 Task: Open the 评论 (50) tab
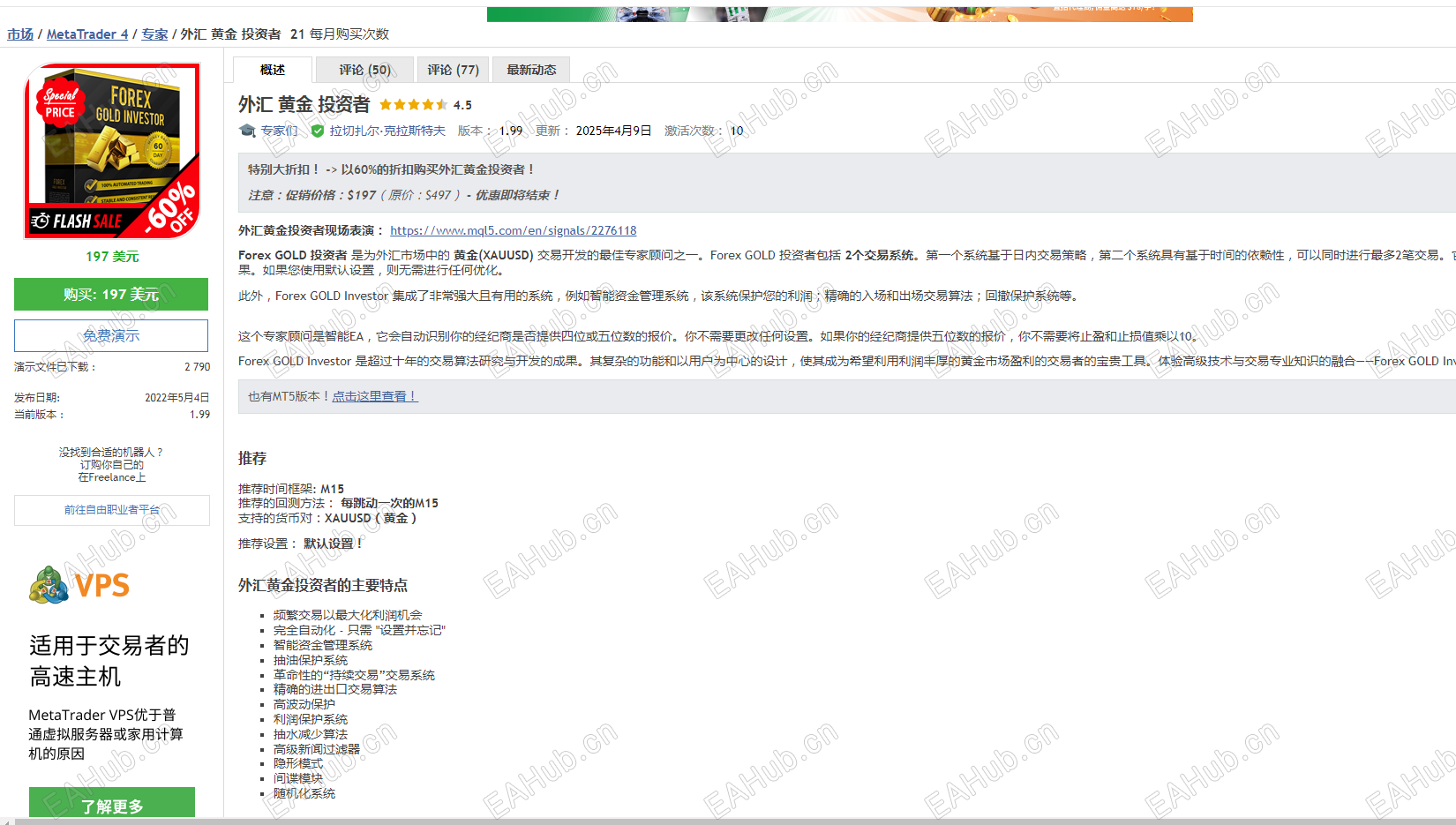[364, 70]
